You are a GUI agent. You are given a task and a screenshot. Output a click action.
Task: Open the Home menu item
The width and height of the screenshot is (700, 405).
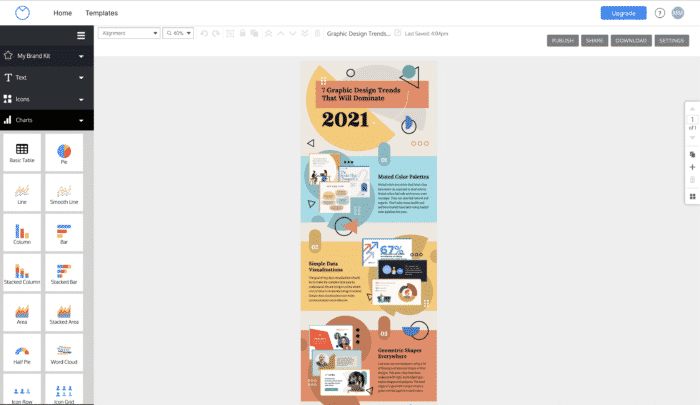point(62,13)
